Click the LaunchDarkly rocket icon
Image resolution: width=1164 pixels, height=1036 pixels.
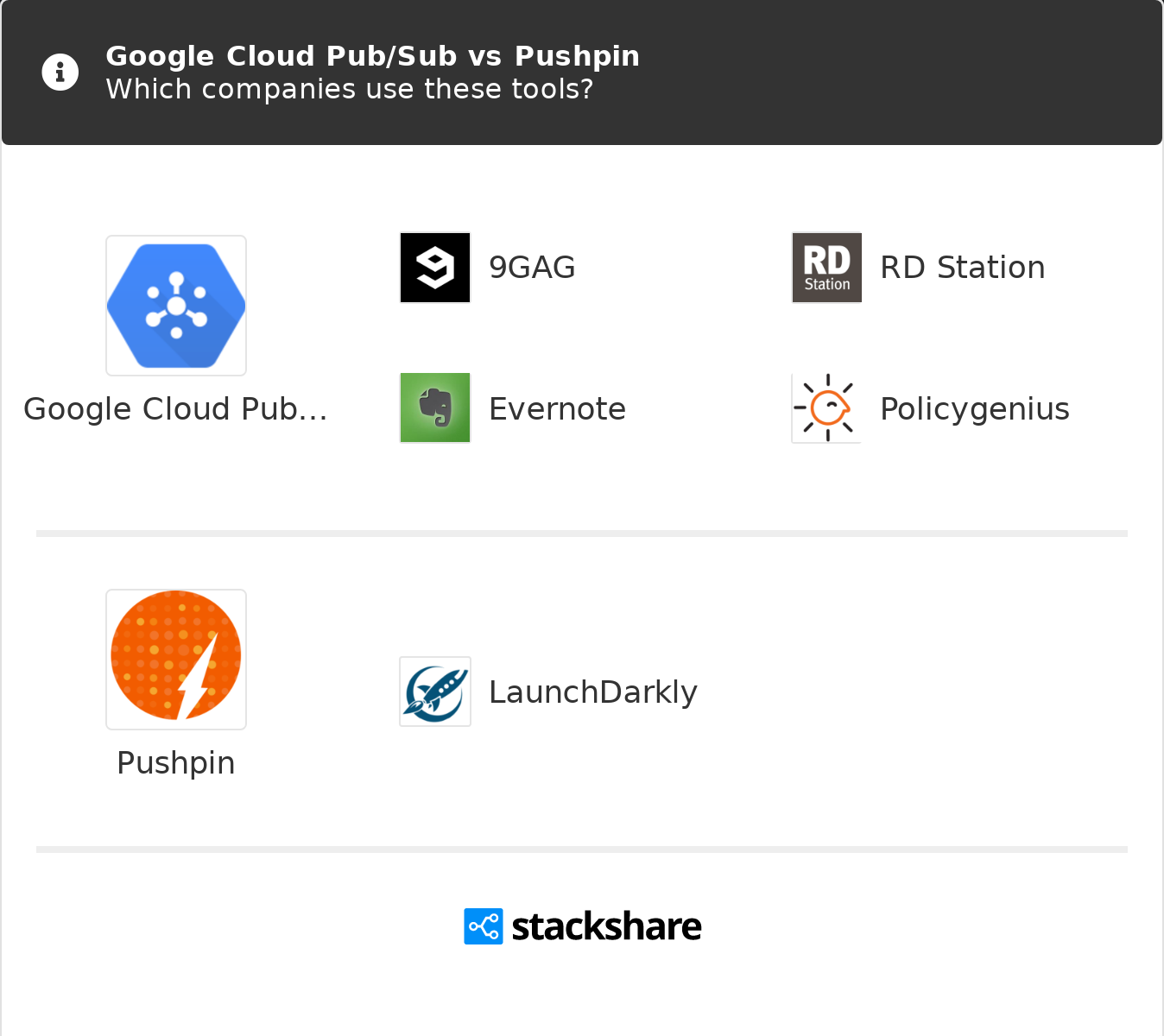(x=435, y=692)
